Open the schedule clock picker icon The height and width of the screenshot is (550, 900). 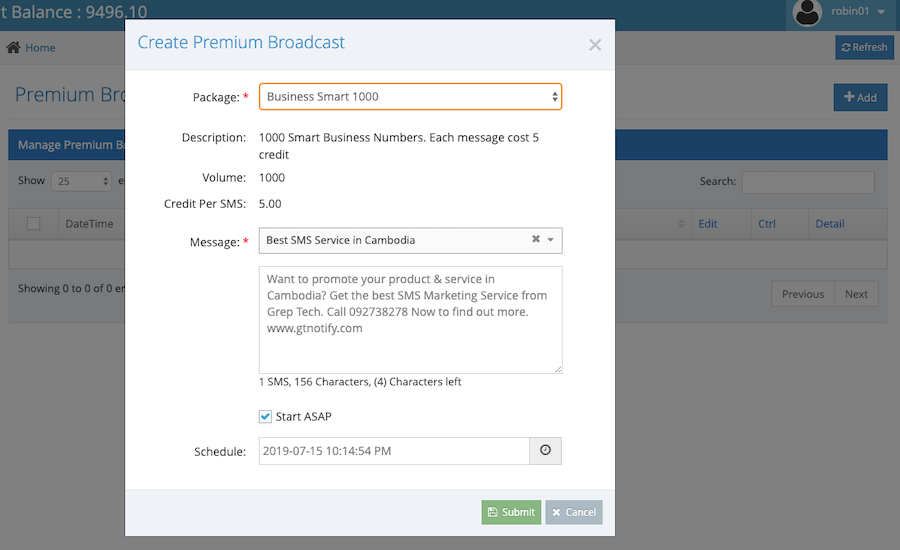(545, 451)
